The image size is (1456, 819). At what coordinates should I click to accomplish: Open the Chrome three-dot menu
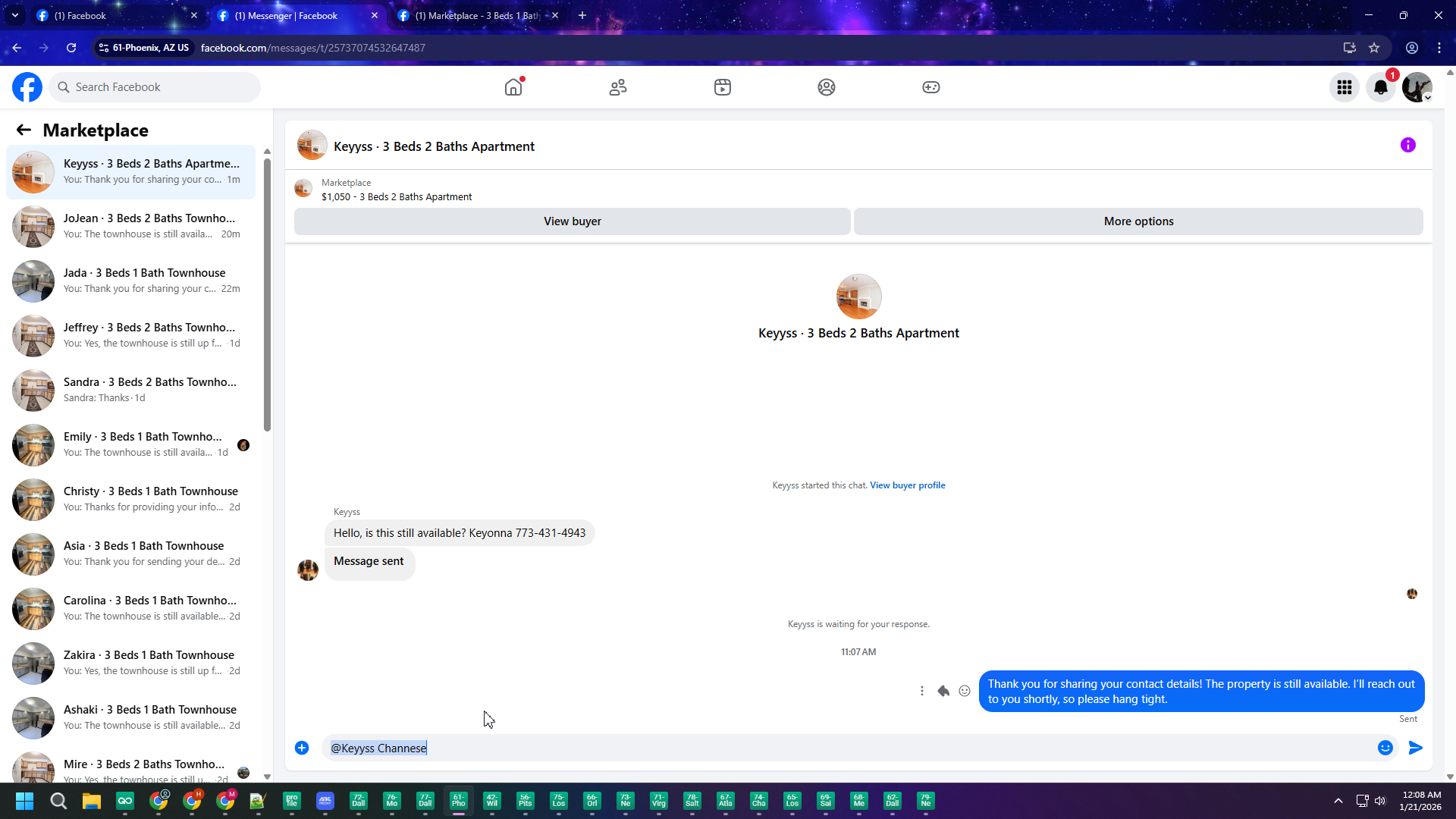click(x=1439, y=48)
